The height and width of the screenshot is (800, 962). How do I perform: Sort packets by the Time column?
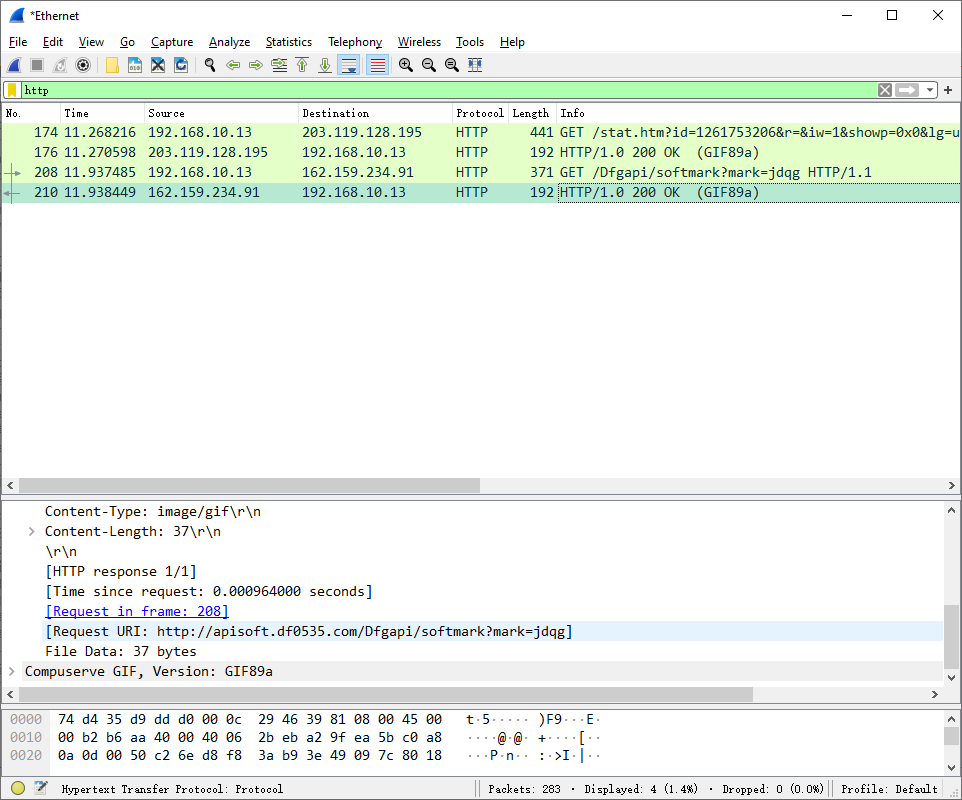pos(102,113)
